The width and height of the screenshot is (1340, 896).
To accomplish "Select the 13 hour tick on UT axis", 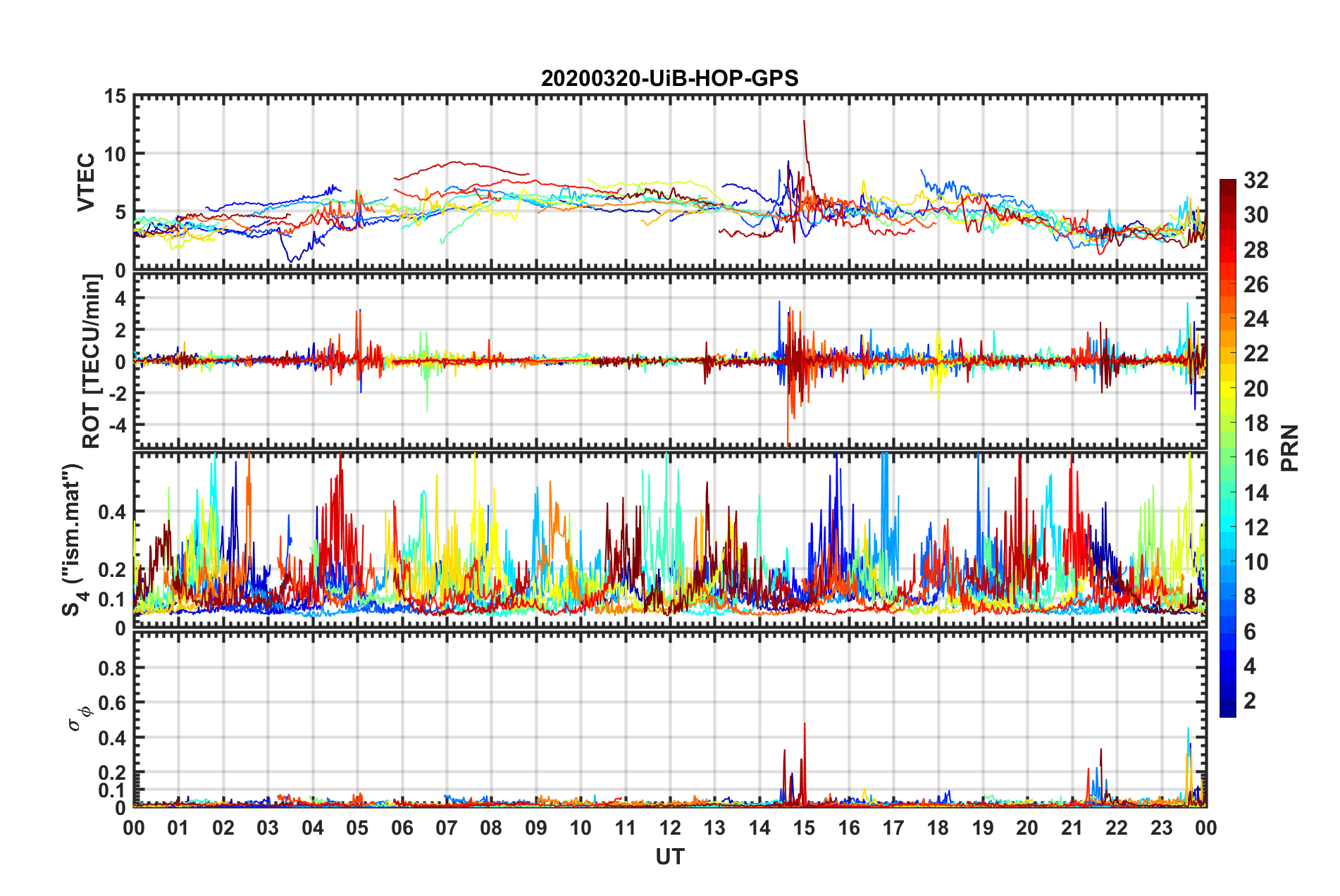I will [714, 828].
